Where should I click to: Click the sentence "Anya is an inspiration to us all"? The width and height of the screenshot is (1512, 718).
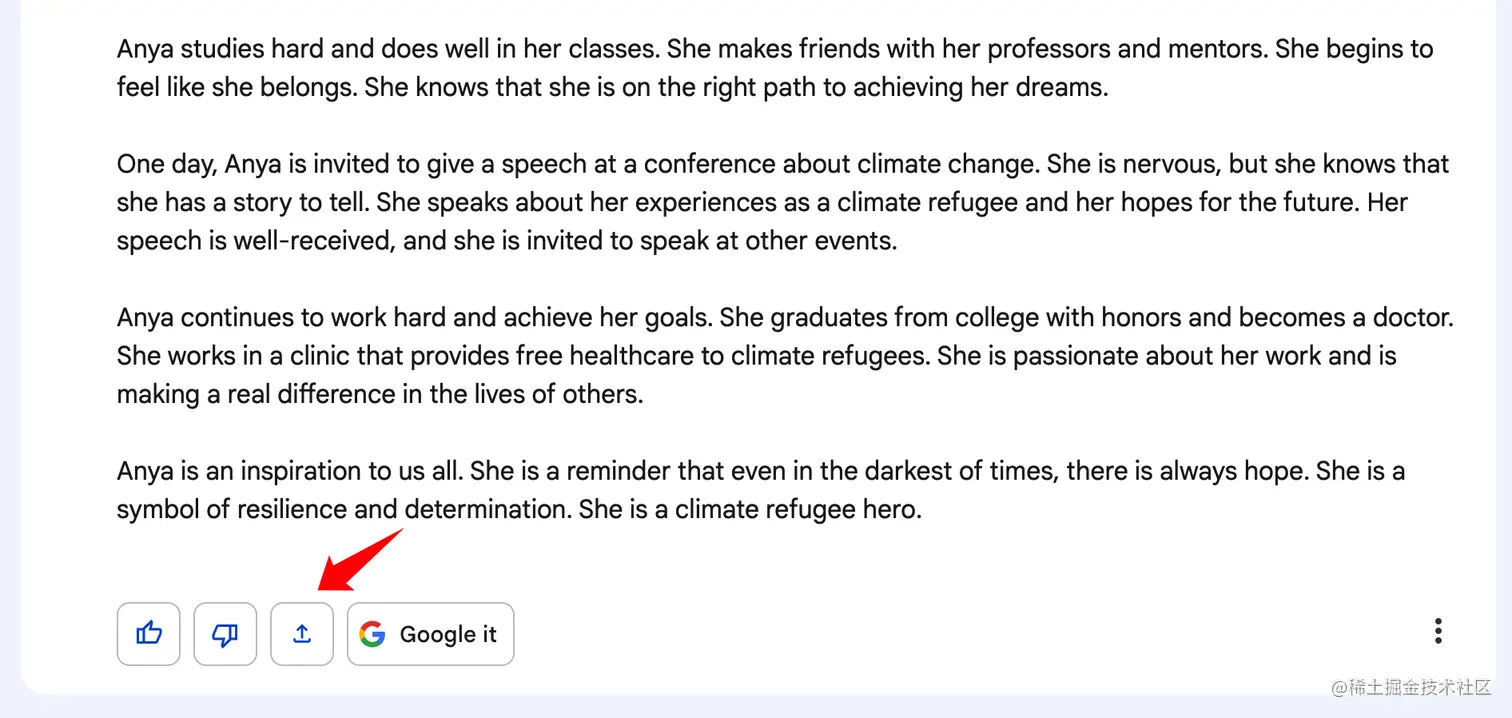(290, 471)
